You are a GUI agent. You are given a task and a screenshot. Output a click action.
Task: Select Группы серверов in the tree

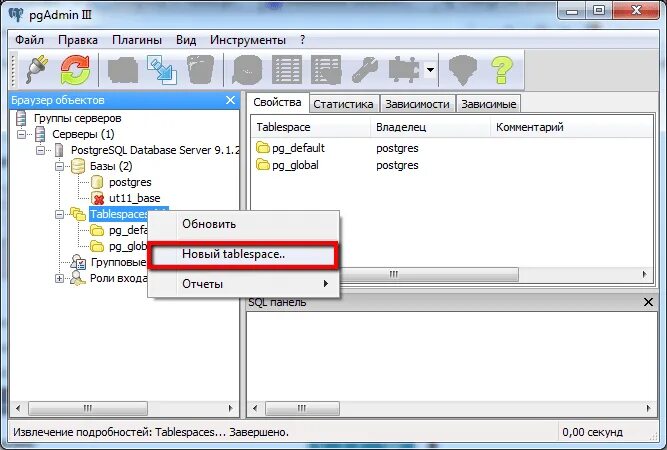(x=77, y=118)
